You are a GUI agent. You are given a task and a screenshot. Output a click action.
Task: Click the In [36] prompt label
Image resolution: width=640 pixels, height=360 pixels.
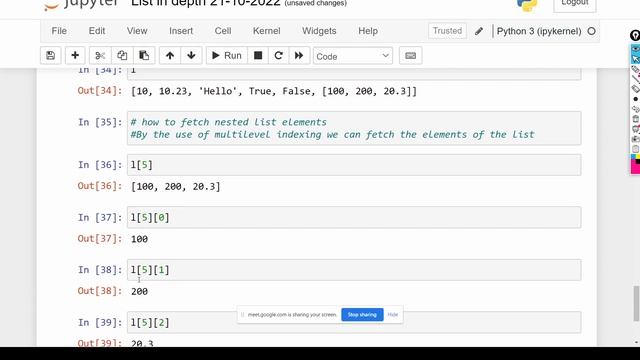(x=100, y=165)
